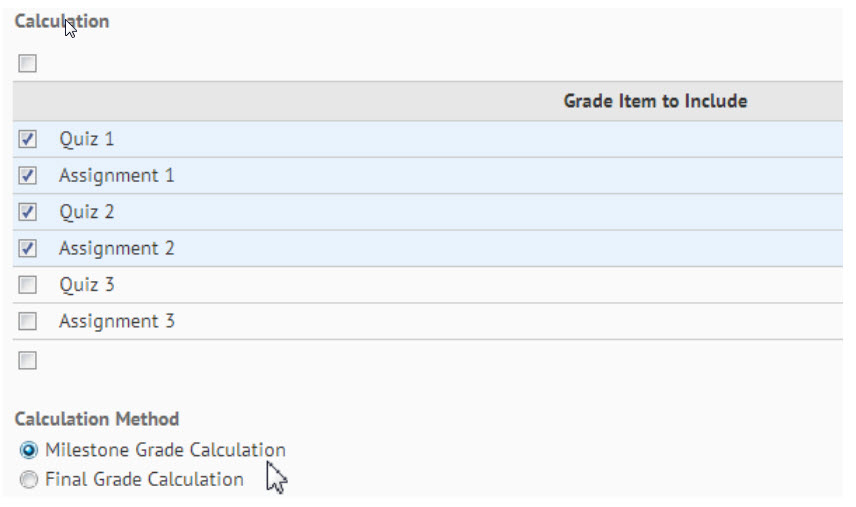Toggle the select-all checkbox above the table header
856x507 pixels.
tap(28, 64)
